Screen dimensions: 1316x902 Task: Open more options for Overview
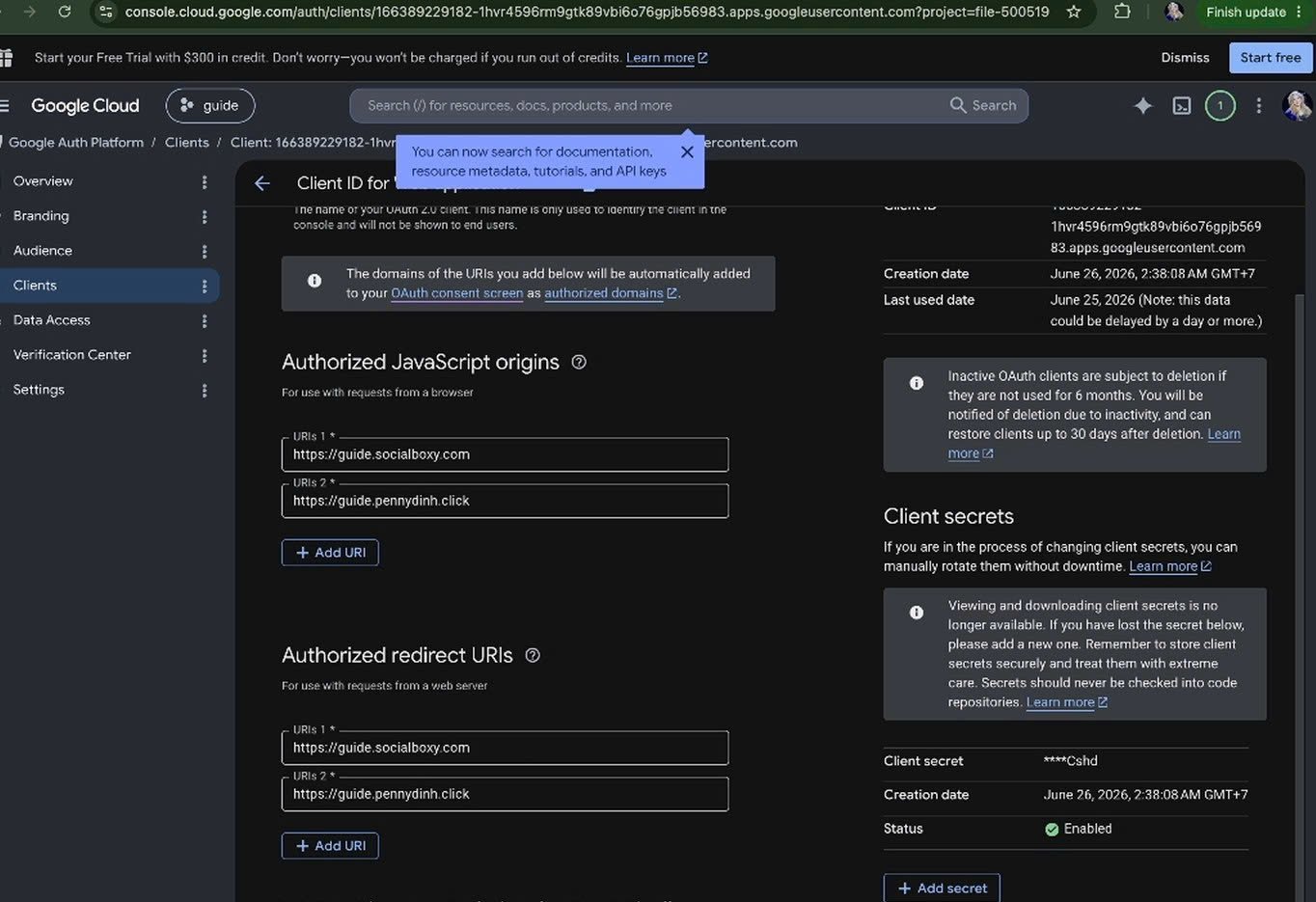[x=205, y=182]
